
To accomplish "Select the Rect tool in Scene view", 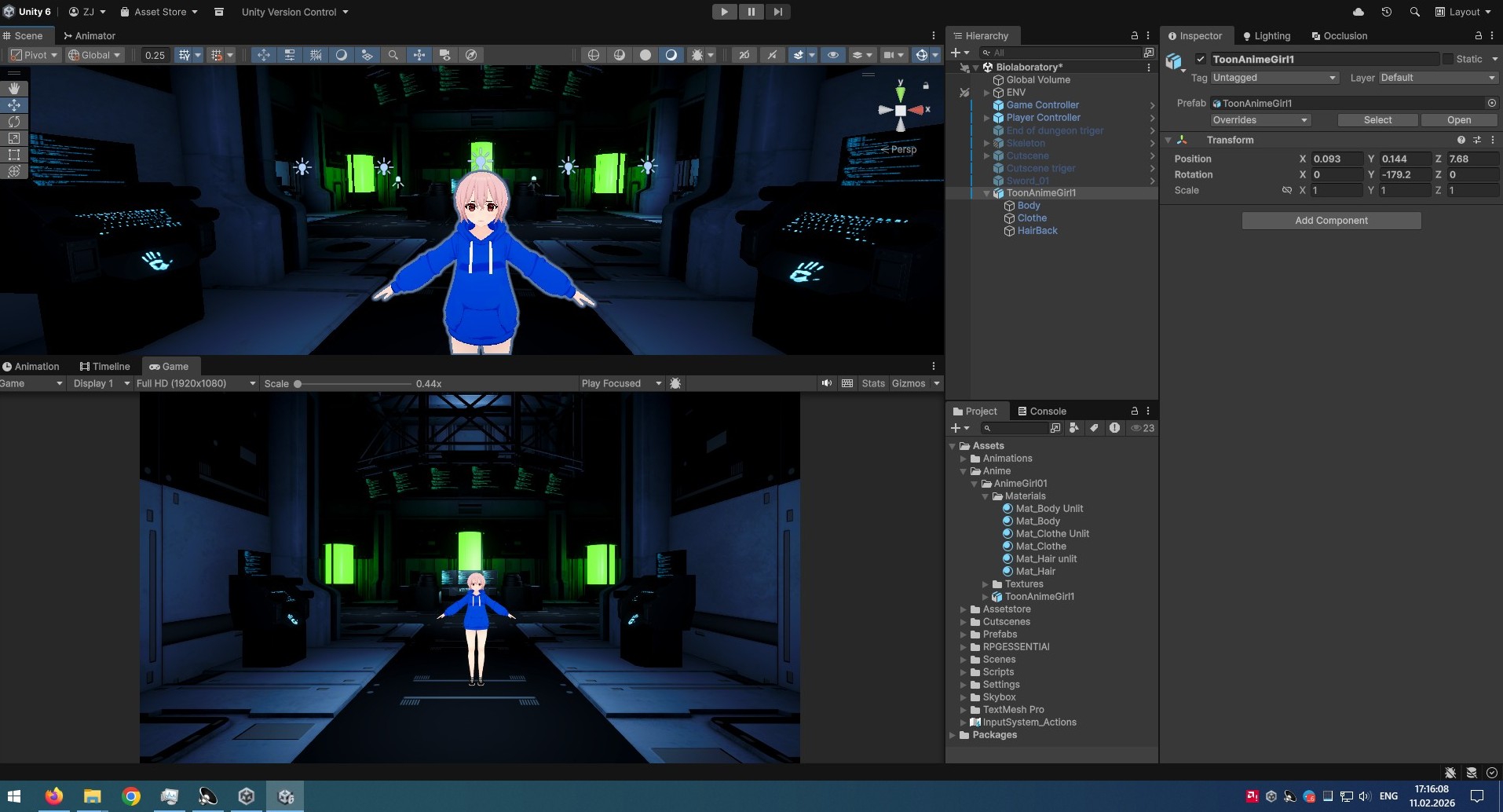I will pyautogui.click(x=14, y=155).
